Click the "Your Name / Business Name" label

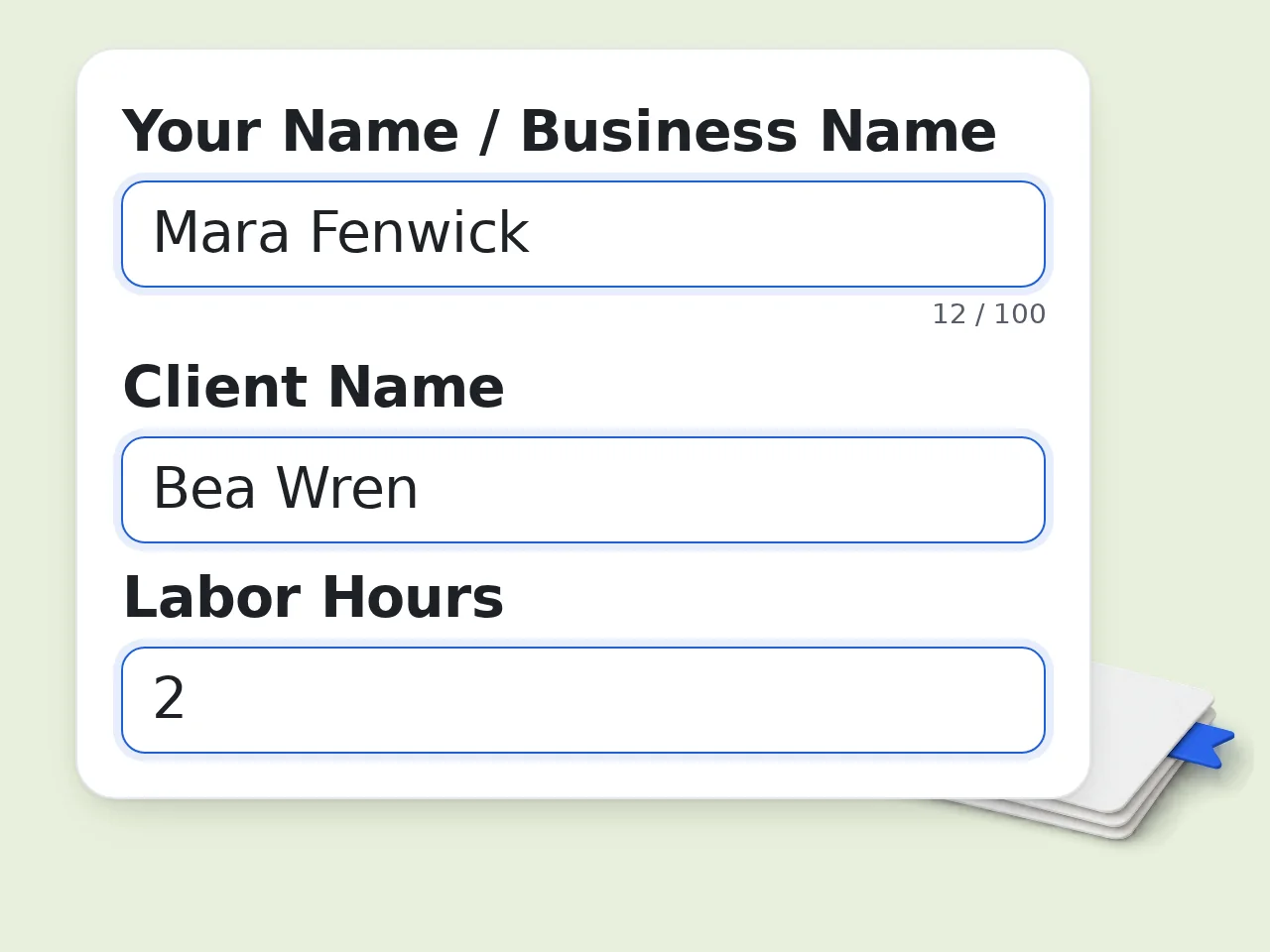560,132
